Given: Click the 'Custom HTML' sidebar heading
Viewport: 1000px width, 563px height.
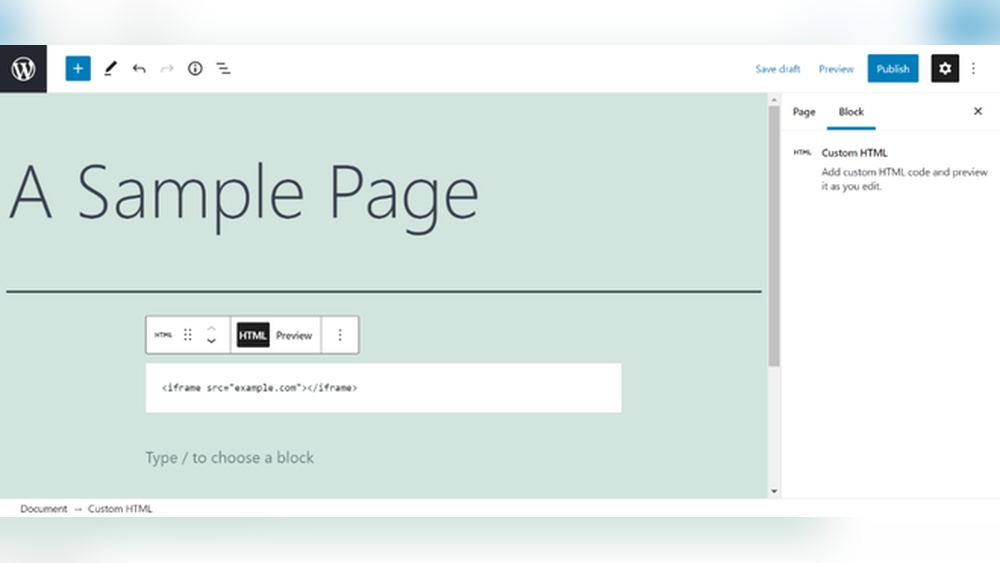Looking at the screenshot, I should pyautogui.click(x=854, y=153).
